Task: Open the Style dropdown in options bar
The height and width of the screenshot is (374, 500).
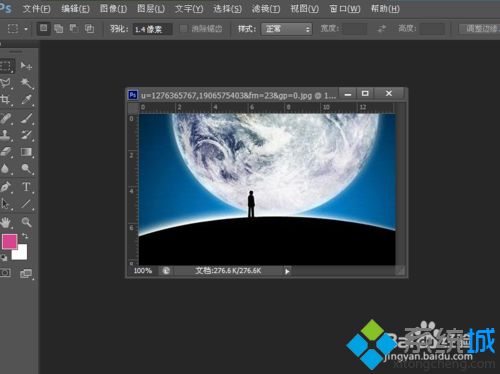Action: (287, 29)
